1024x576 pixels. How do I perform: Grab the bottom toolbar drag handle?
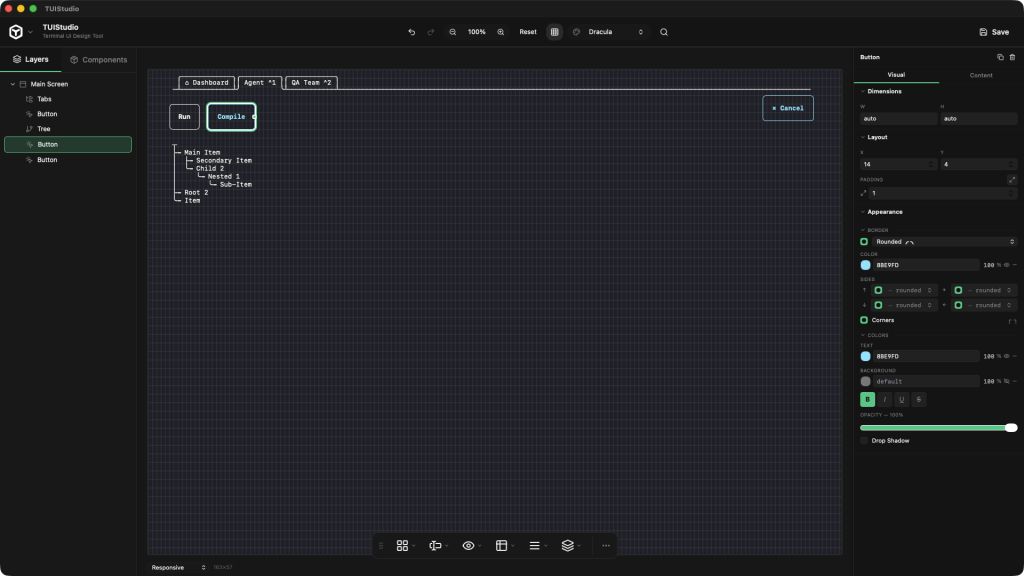(x=381, y=545)
